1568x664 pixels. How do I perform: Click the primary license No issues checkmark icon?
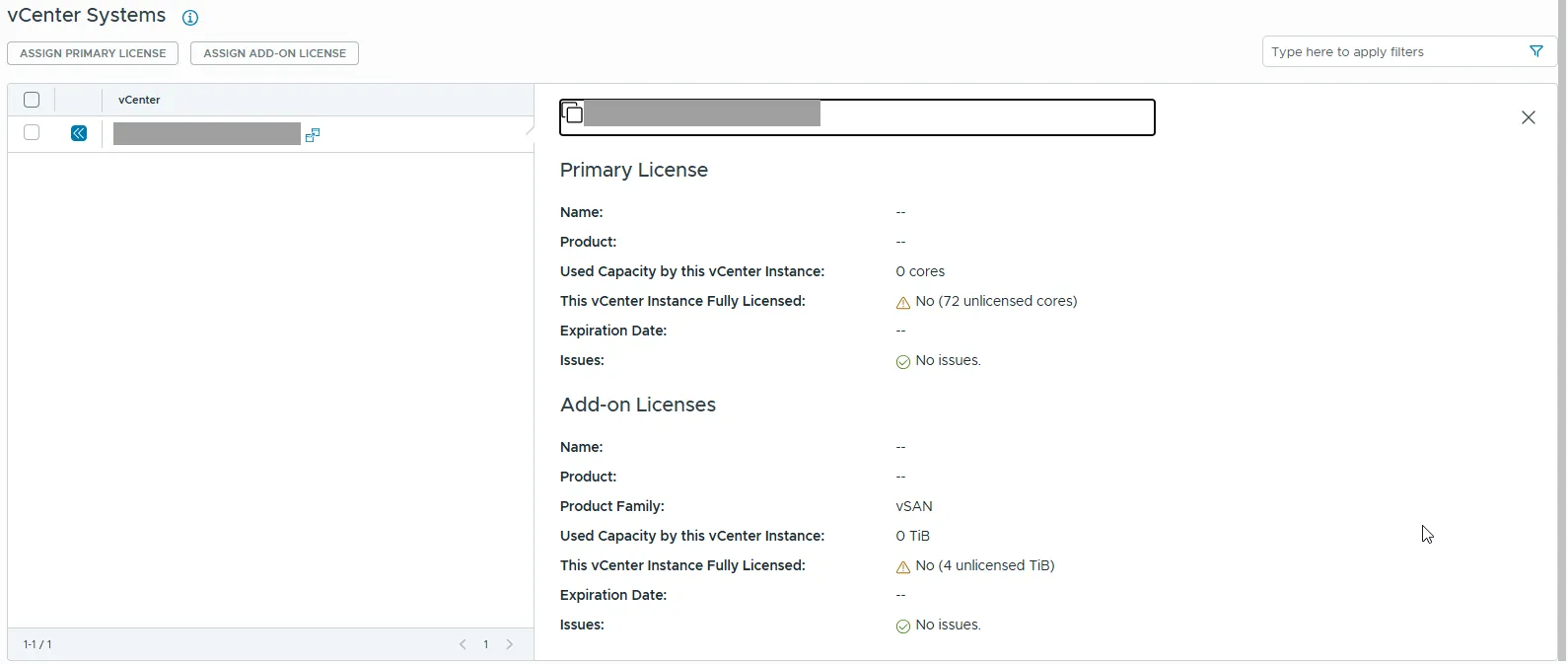pos(902,362)
